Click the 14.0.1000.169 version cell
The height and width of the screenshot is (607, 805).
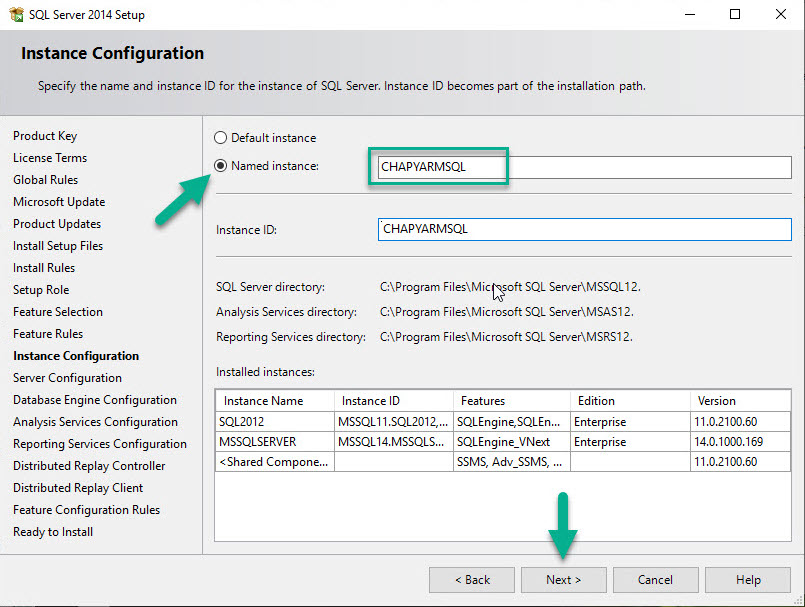[x=740, y=442]
